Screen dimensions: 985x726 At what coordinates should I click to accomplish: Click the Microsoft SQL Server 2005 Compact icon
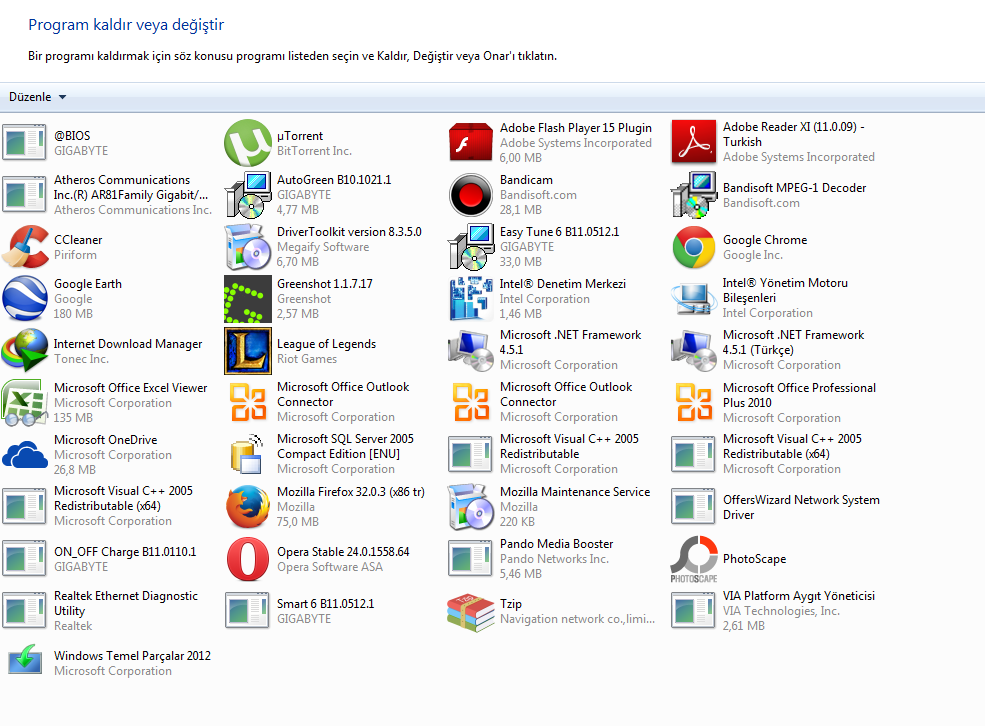248,454
